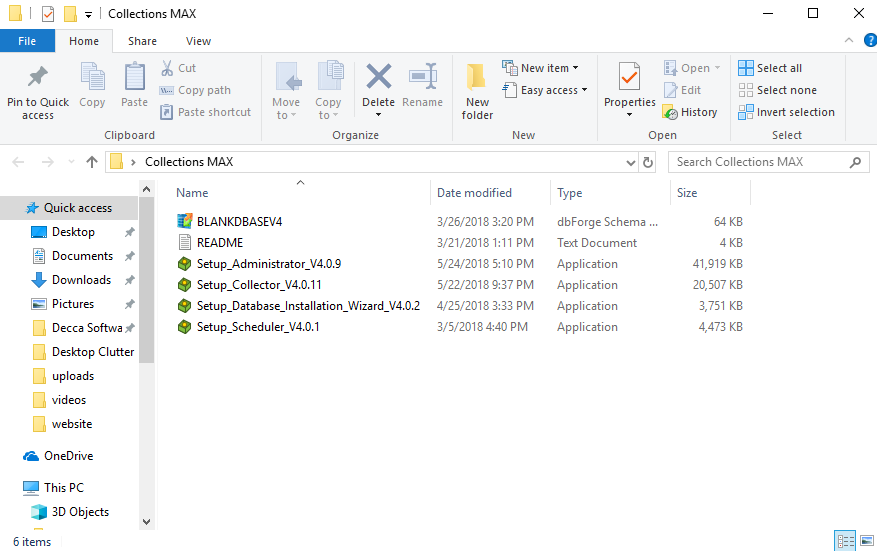Open the Easy access dropdown
This screenshot has height=551, width=877.
click(545, 90)
